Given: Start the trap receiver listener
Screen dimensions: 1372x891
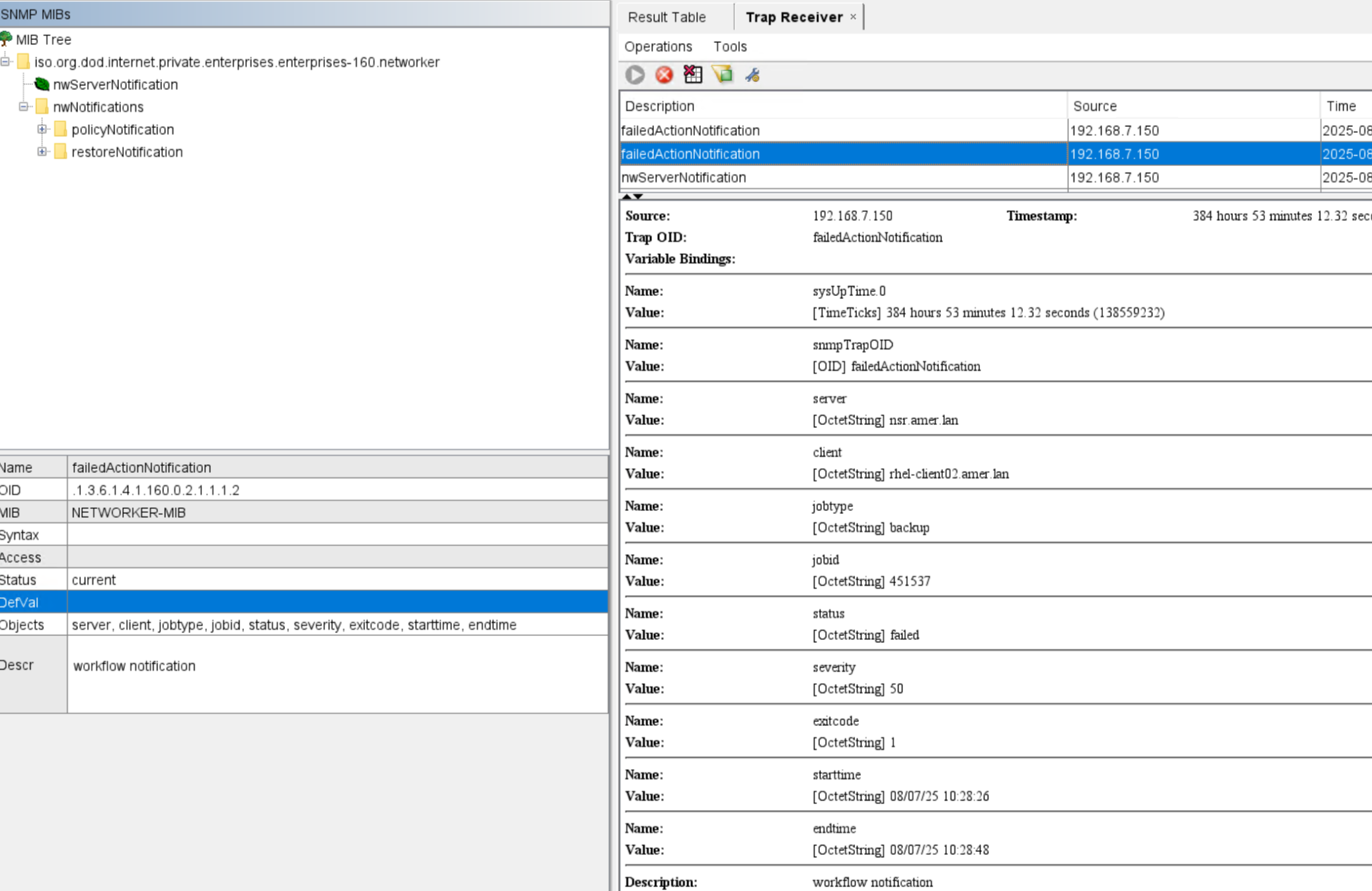Looking at the screenshot, I should click(x=635, y=75).
